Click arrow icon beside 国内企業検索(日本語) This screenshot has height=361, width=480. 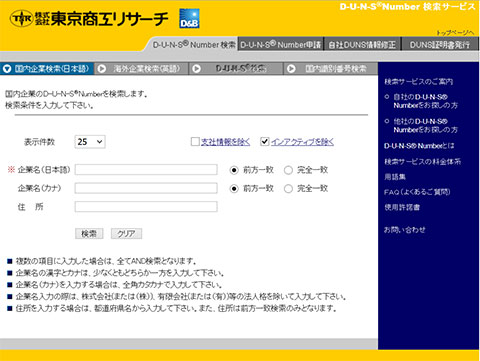(x=7, y=69)
